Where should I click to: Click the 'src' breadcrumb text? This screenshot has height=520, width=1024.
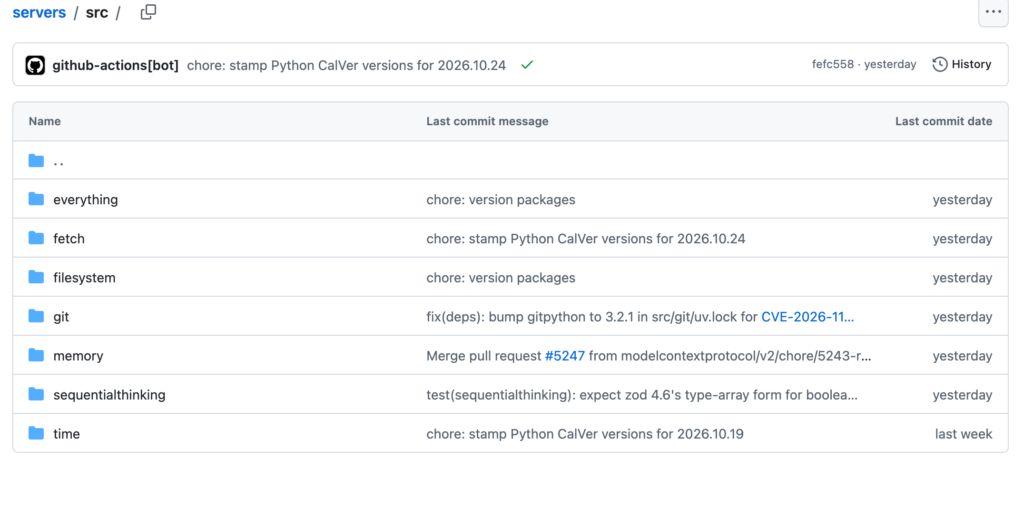click(97, 12)
